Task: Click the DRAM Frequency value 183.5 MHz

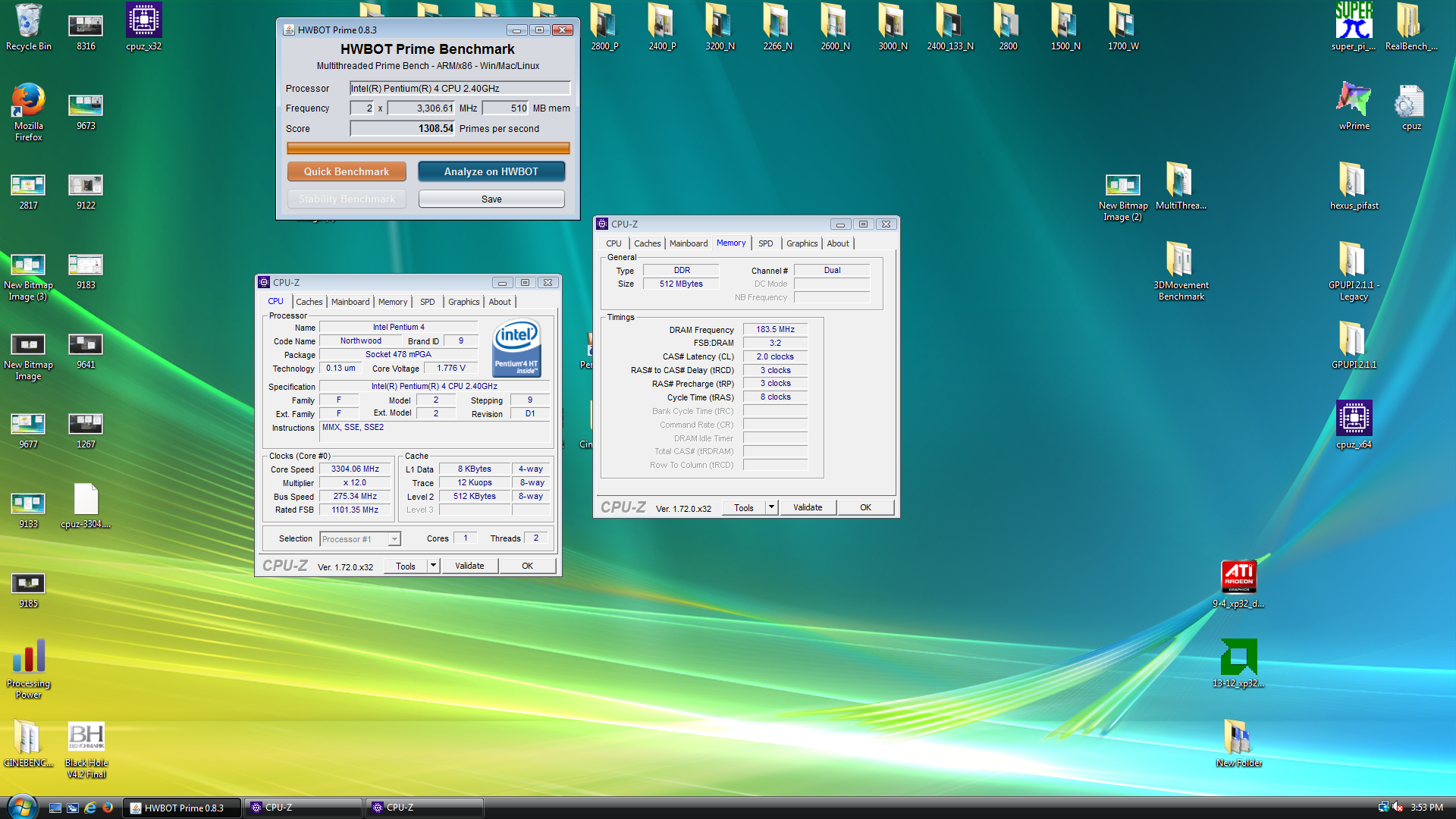Action: point(775,329)
